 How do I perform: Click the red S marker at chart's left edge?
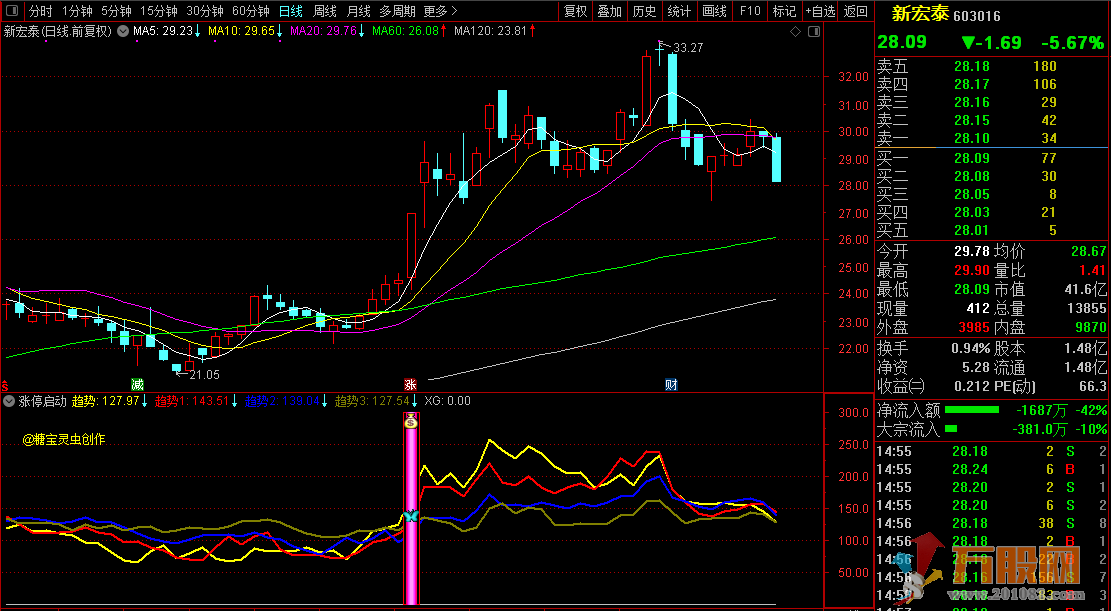pyautogui.click(x=4, y=386)
